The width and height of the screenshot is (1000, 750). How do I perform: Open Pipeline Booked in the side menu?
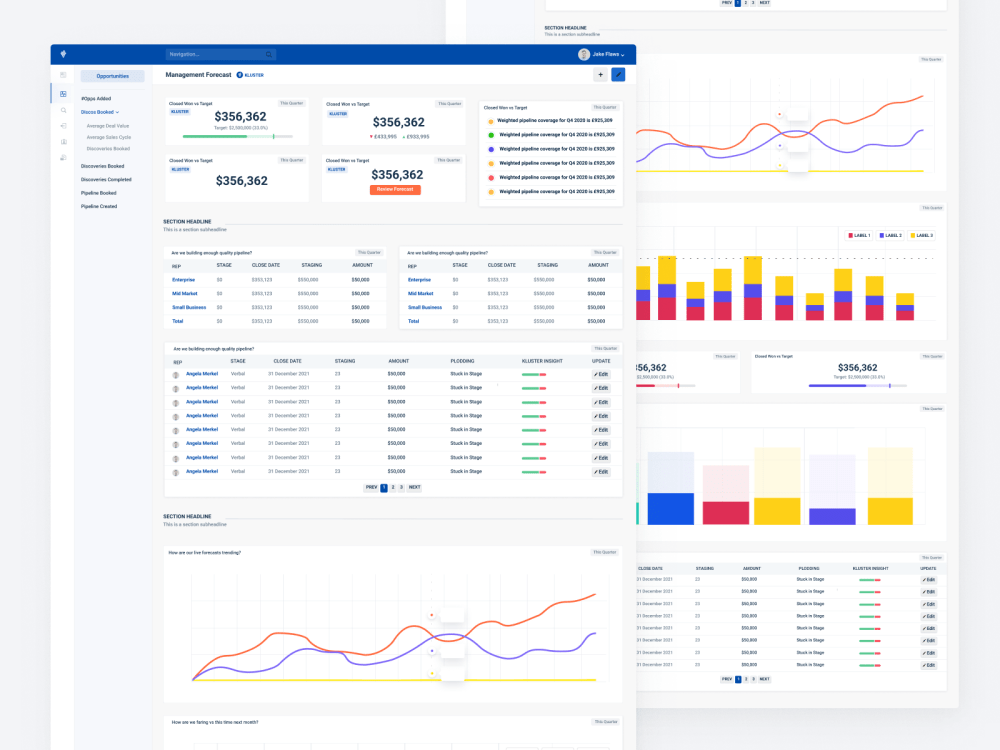coord(98,193)
